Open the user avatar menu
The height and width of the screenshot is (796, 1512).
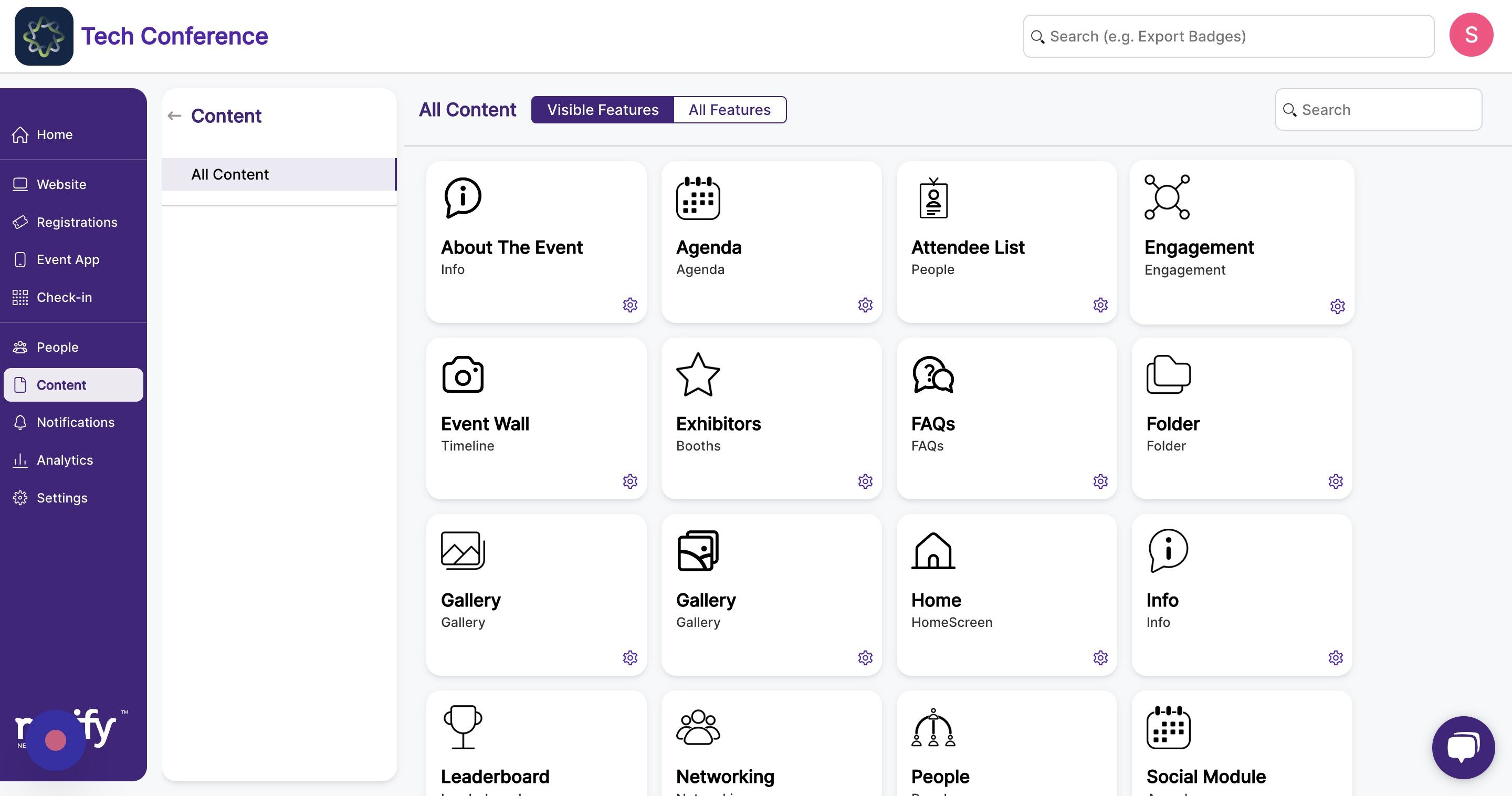coord(1471,35)
